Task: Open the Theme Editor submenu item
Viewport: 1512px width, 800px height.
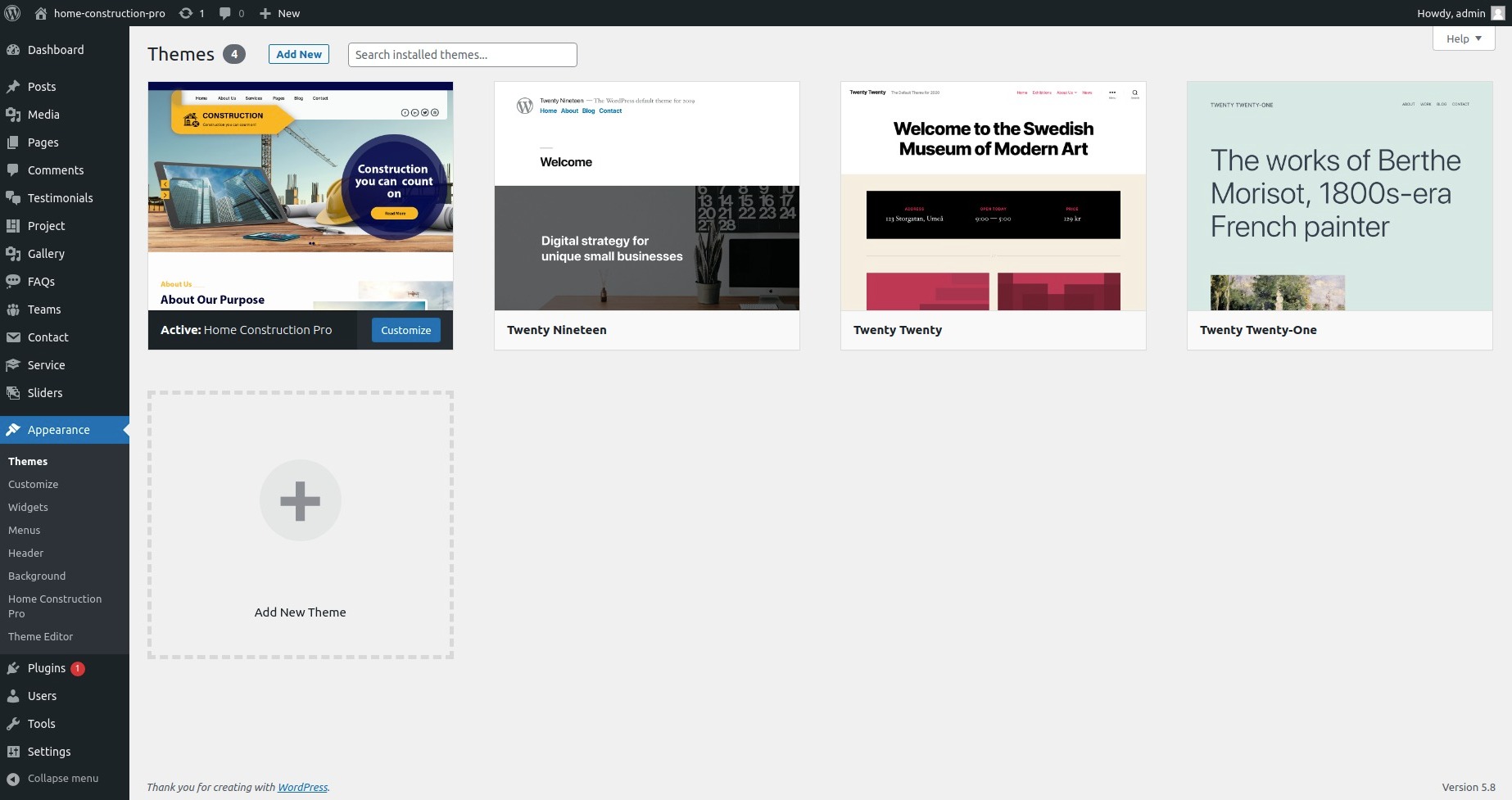Action: [41, 637]
